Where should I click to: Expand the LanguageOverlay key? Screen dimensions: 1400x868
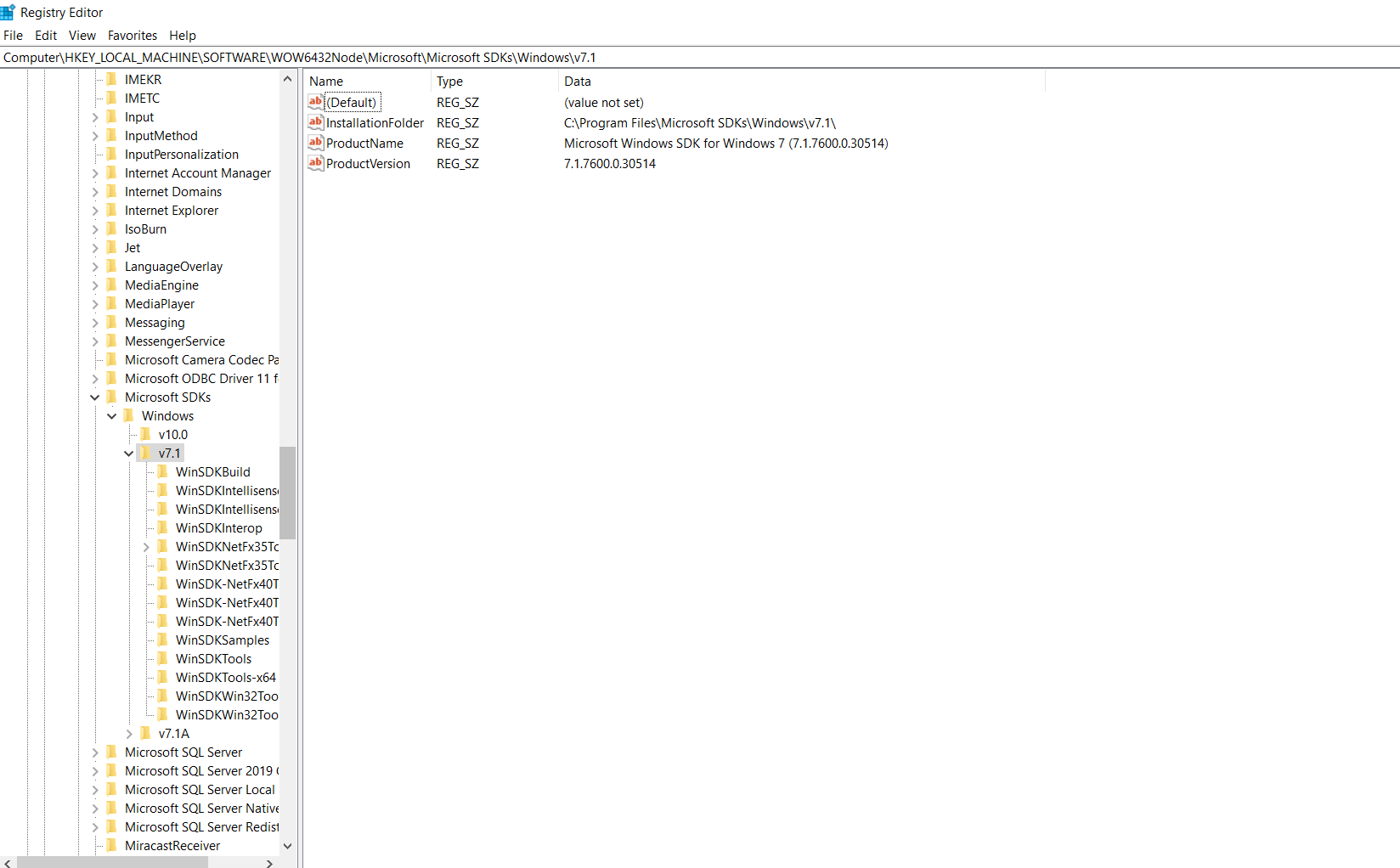point(95,267)
